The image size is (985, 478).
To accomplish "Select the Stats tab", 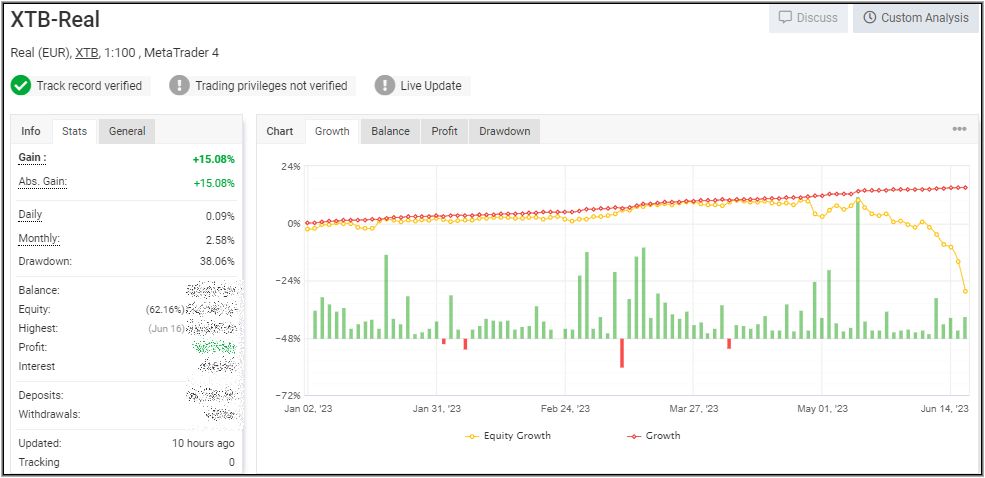I will (x=74, y=131).
